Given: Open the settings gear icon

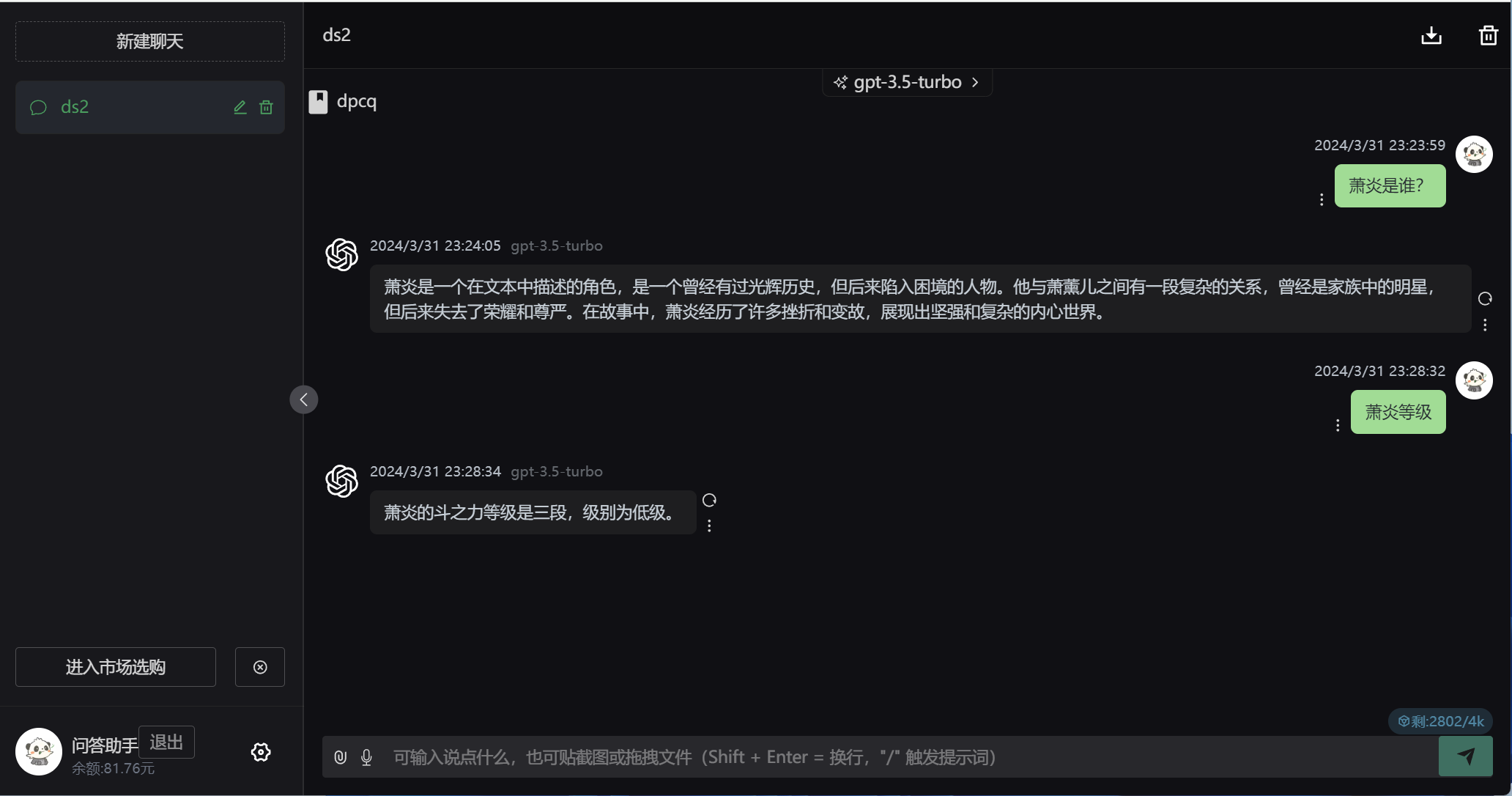Looking at the screenshot, I should pos(261,752).
